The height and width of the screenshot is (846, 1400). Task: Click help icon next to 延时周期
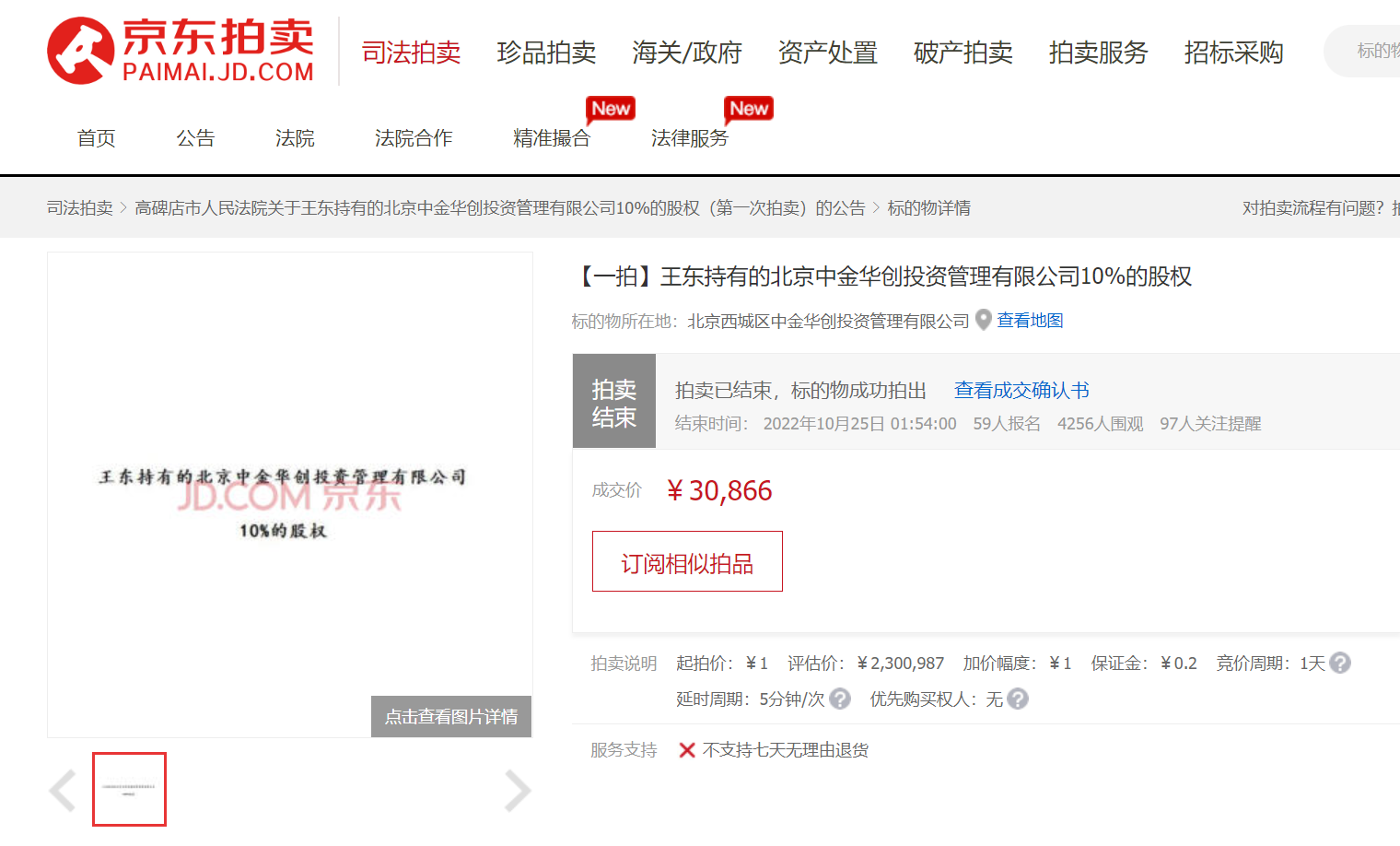[x=840, y=699]
